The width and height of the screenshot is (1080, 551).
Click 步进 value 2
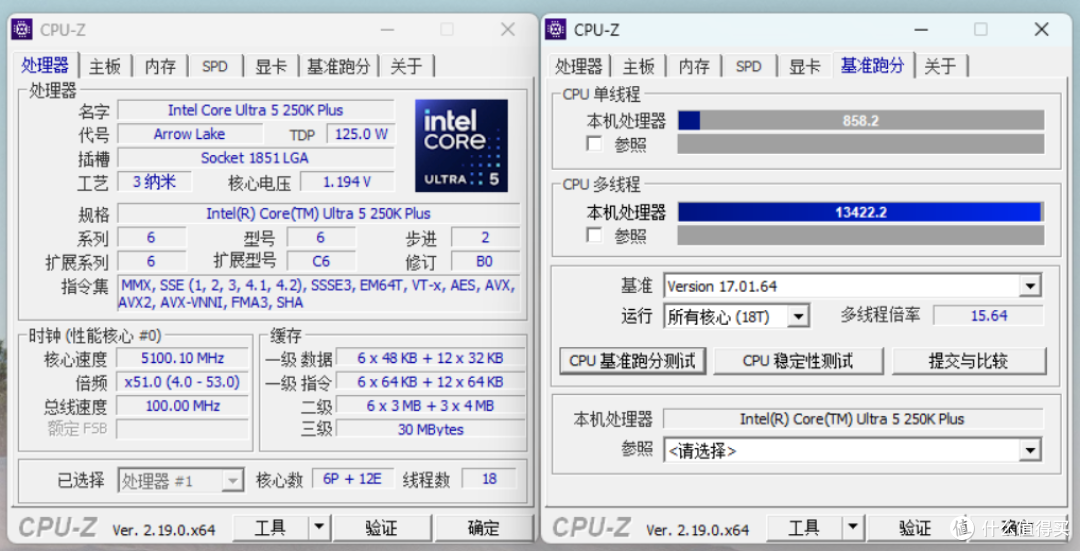[485, 238]
